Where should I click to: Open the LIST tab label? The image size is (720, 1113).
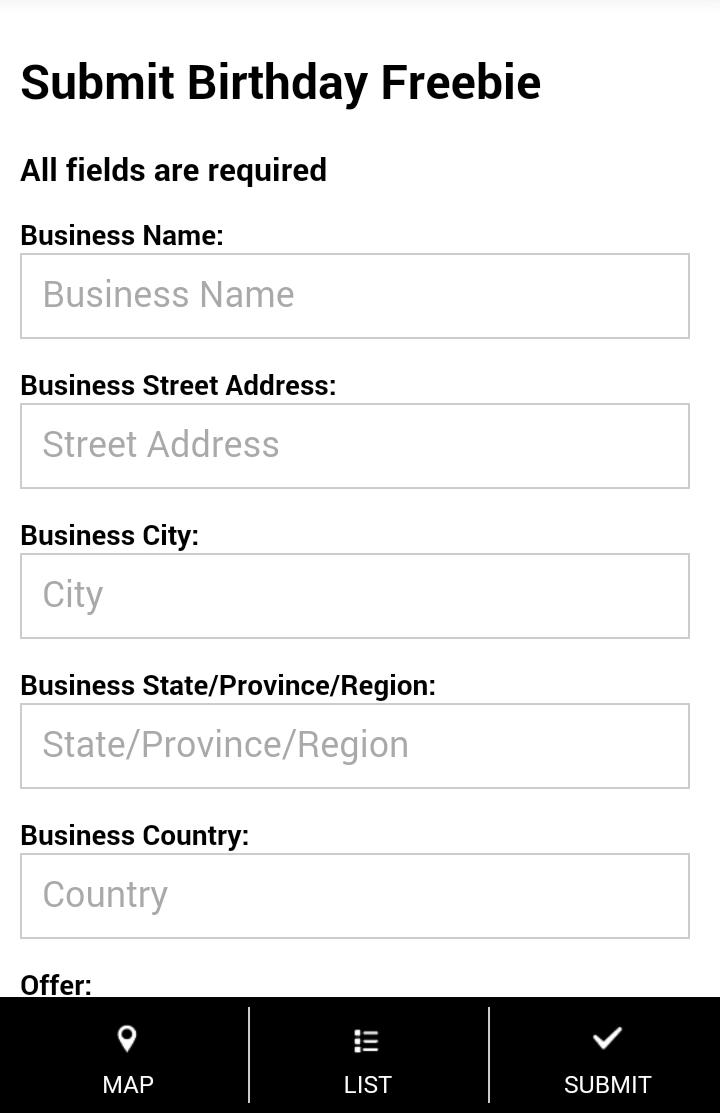click(x=367, y=1084)
